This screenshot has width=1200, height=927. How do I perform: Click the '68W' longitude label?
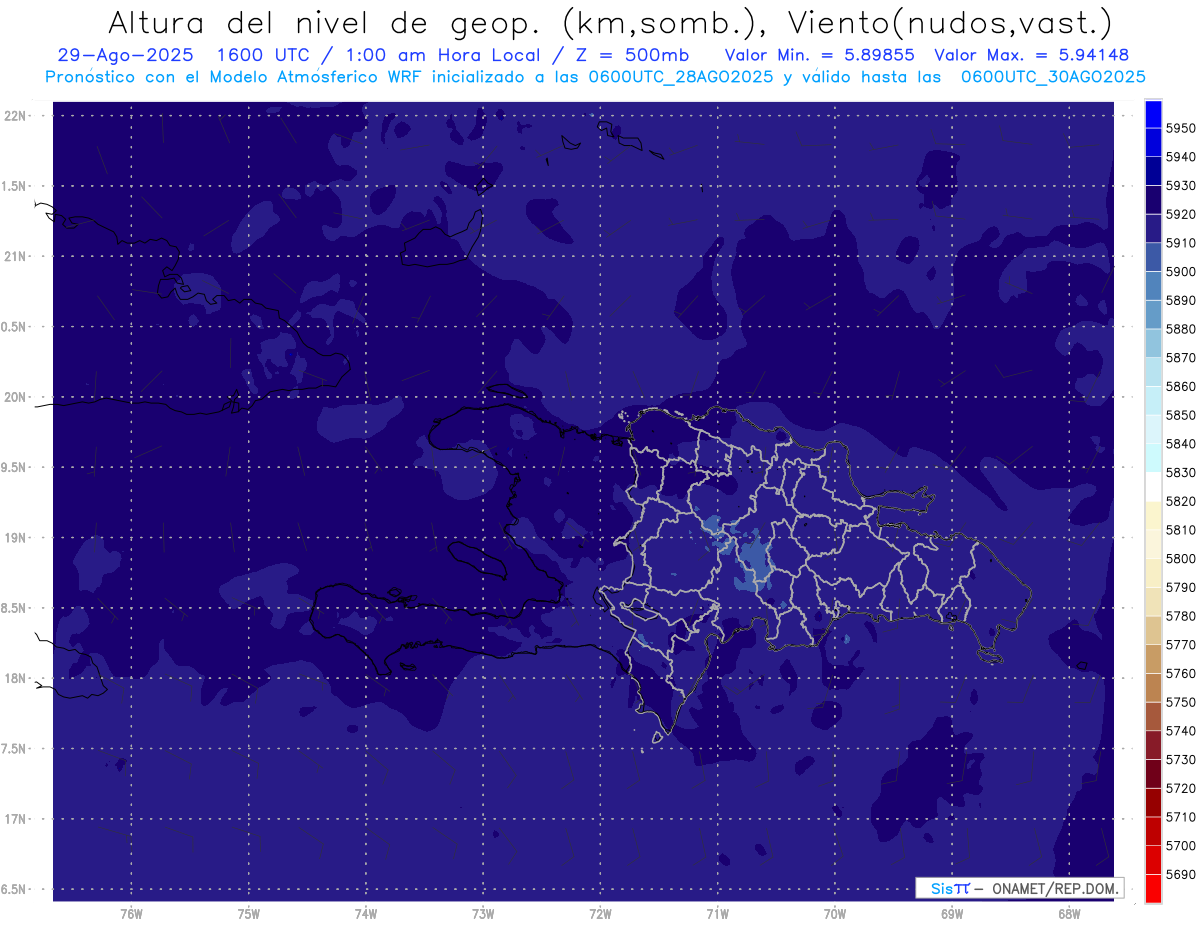coord(1069,914)
